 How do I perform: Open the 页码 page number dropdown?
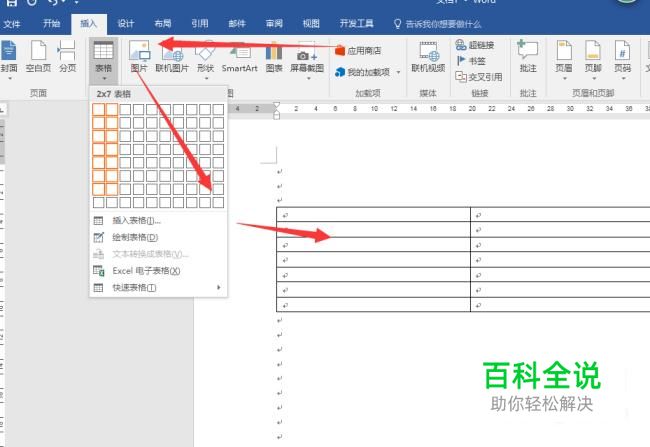[x=623, y=61]
